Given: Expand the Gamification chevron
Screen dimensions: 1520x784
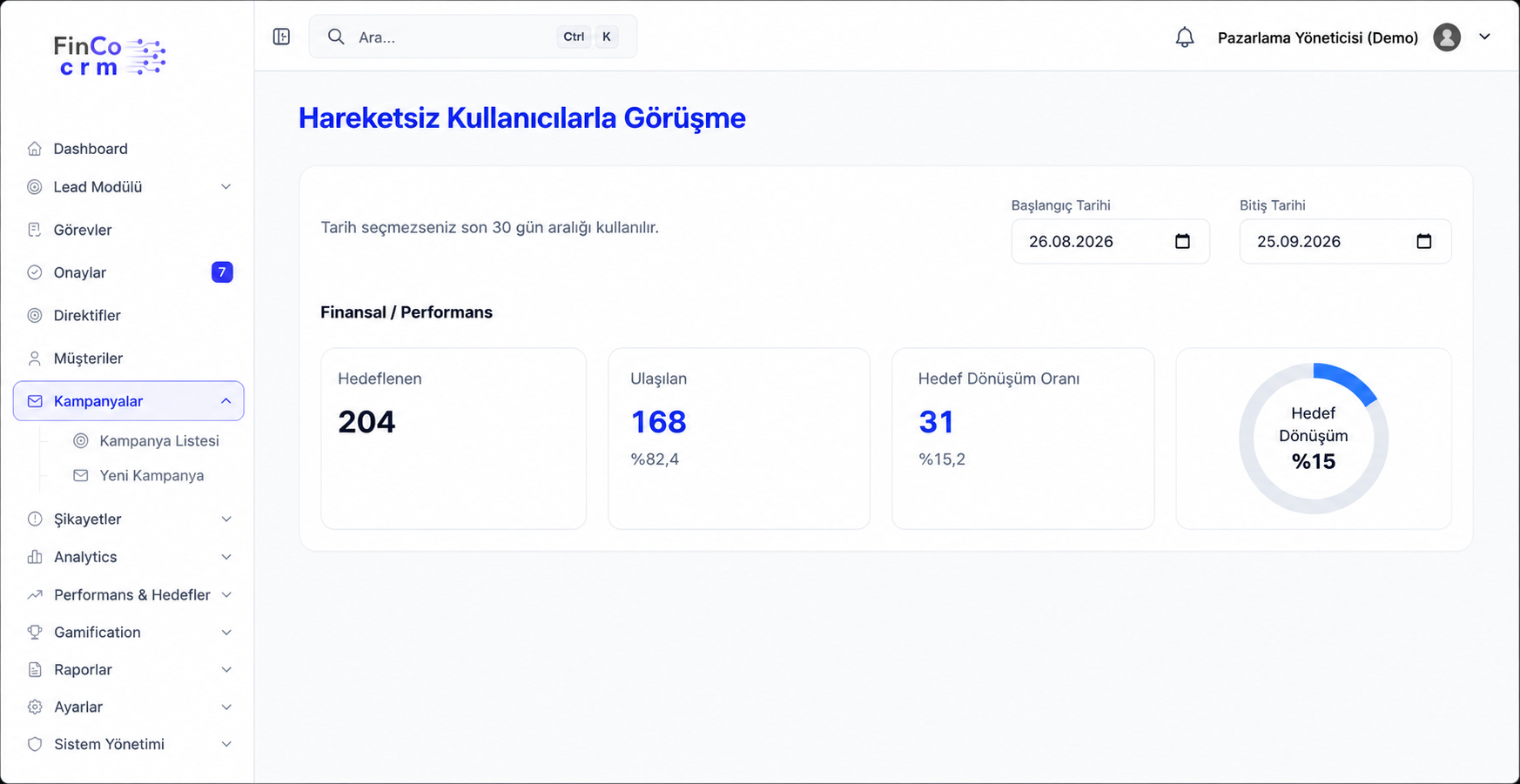Looking at the screenshot, I should click(226, 633).
